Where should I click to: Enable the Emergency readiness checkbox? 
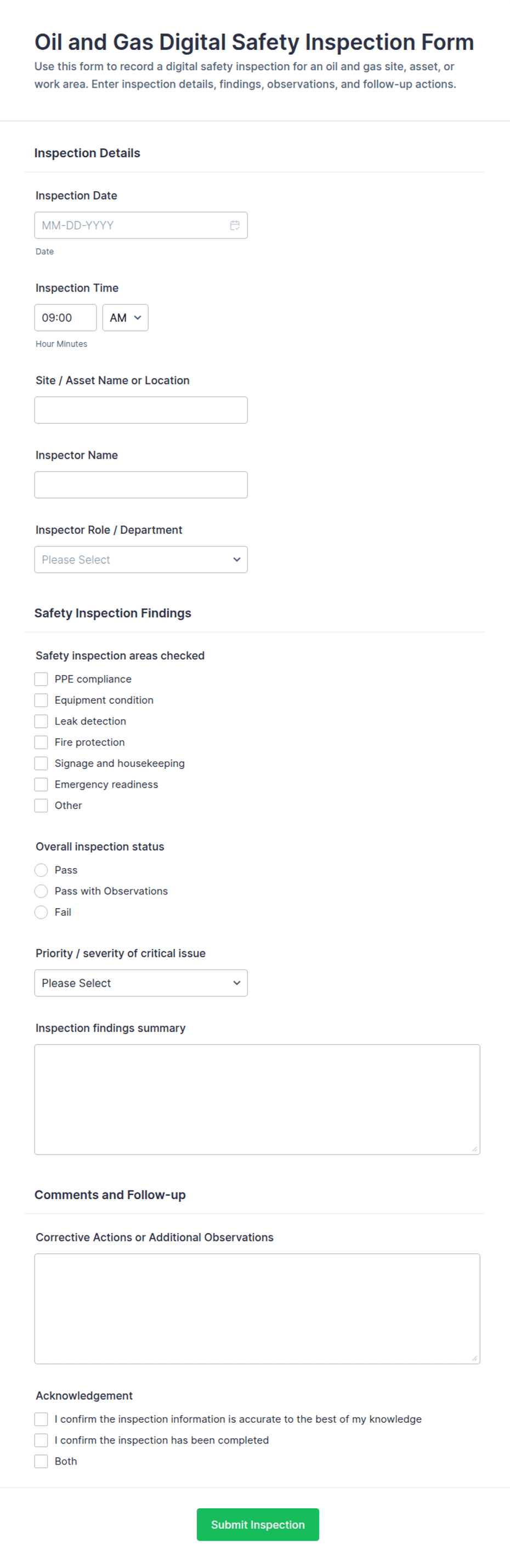41,784
